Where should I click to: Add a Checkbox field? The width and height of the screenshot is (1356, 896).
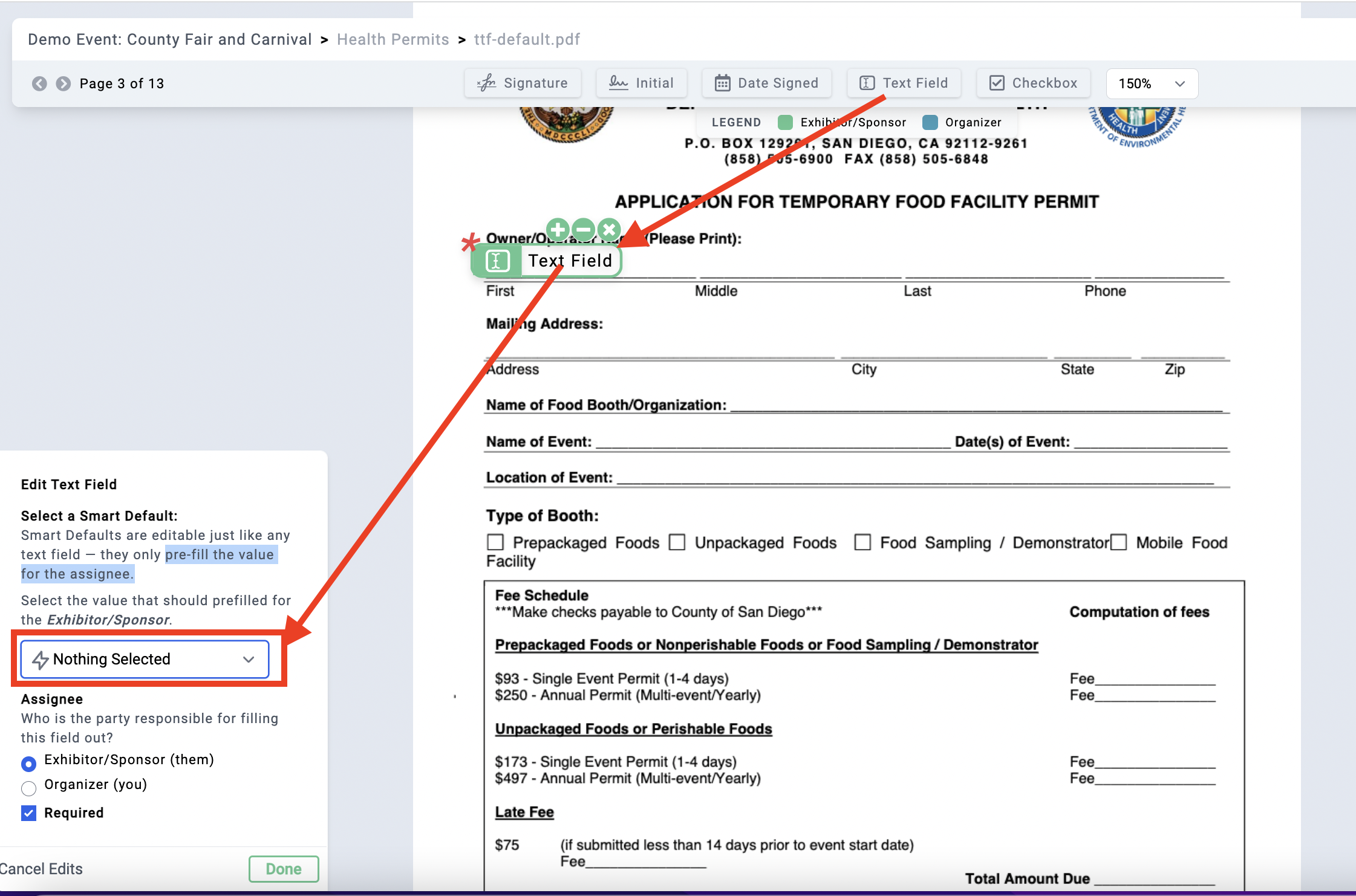tap(1033, 83)
